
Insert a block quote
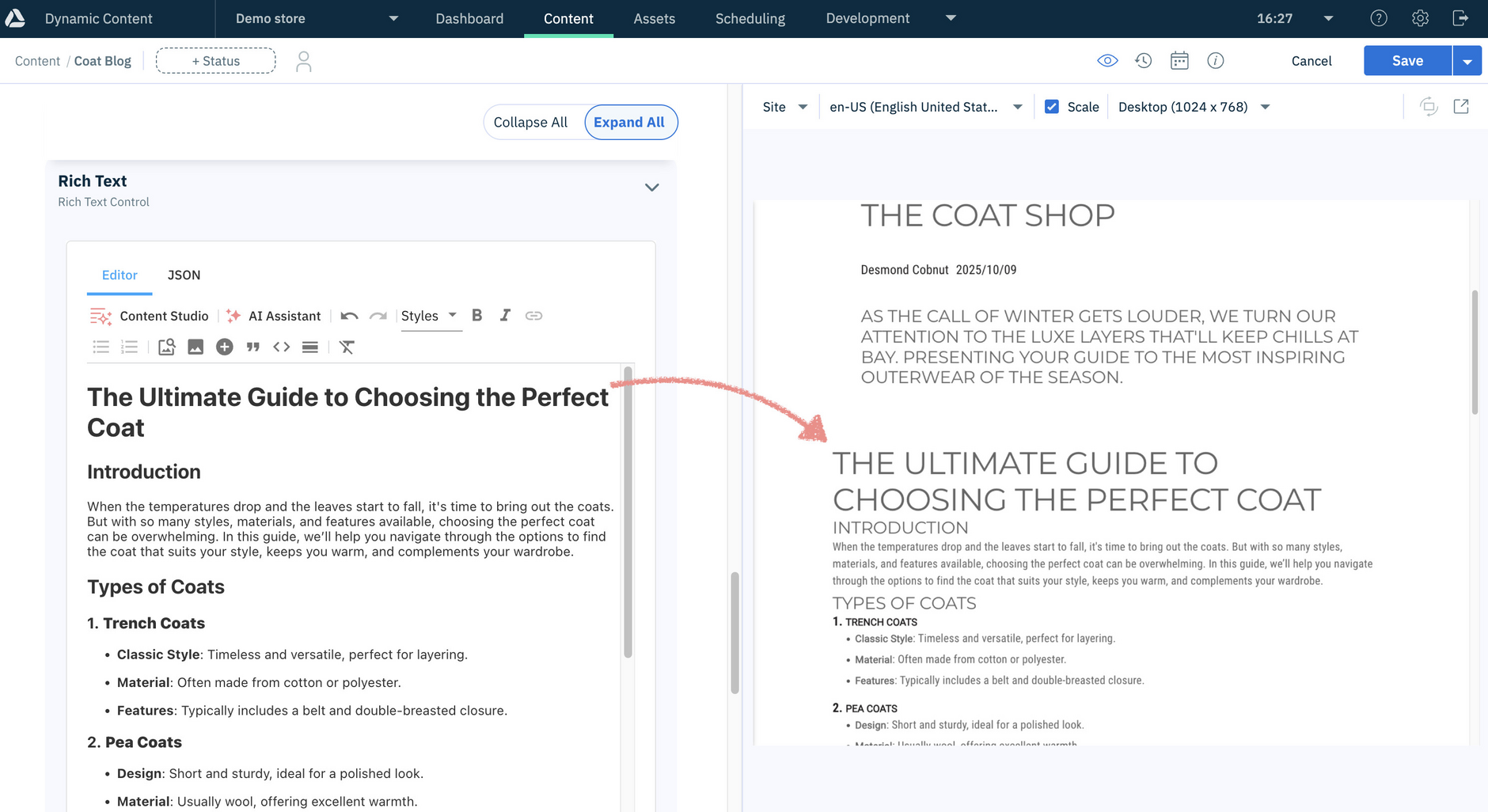pos(253,347)
